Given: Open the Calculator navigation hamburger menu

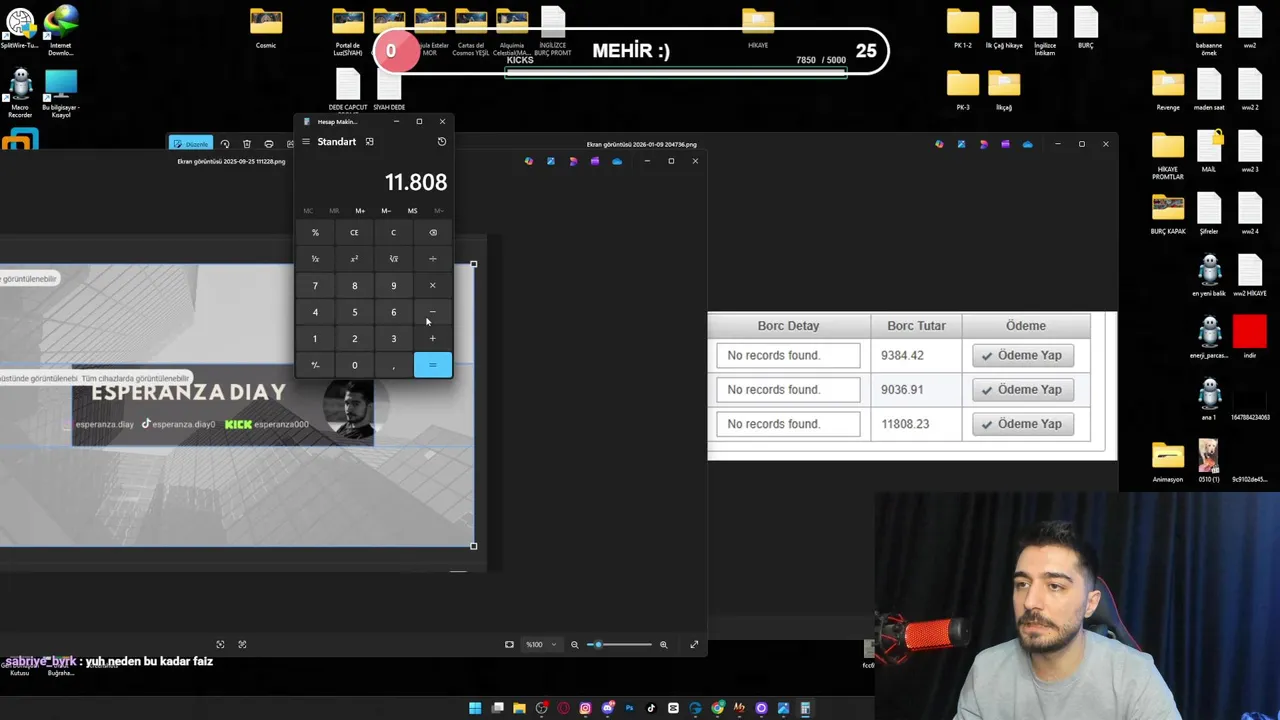Looking at the screenshot, I should 306,142.
